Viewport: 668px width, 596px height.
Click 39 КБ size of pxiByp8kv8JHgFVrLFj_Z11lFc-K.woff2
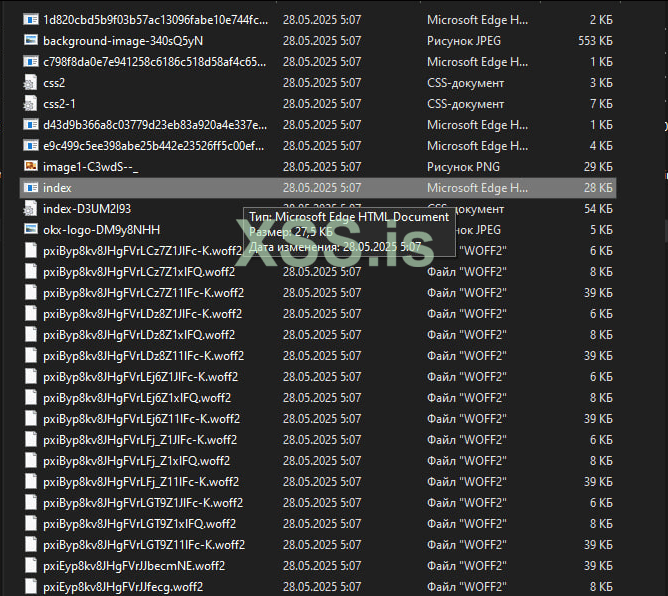tap(598, 481)
